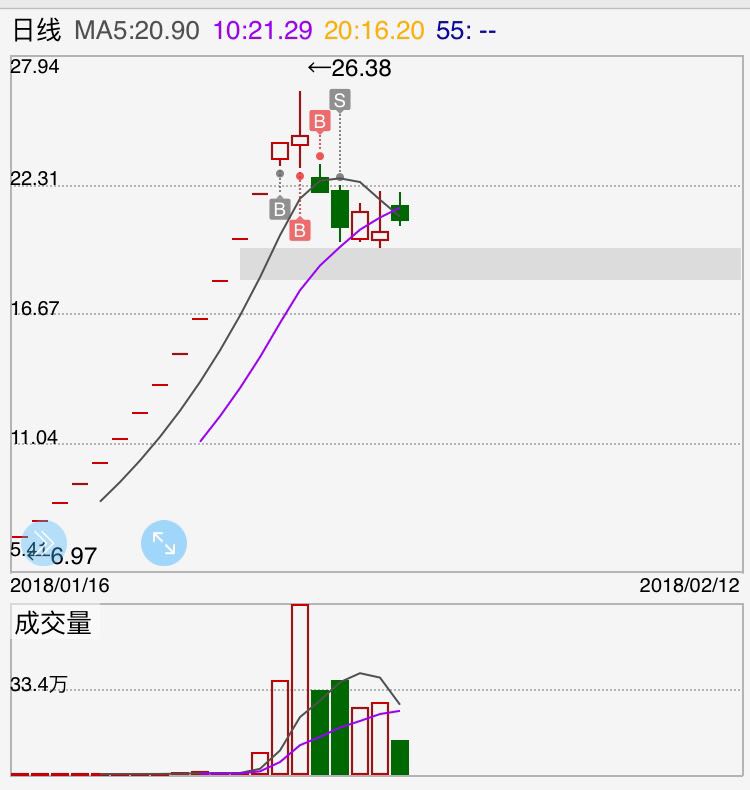Click the 11.04 price axis label
Viewport: 750px width, 790px height.
tap(34, 437)
